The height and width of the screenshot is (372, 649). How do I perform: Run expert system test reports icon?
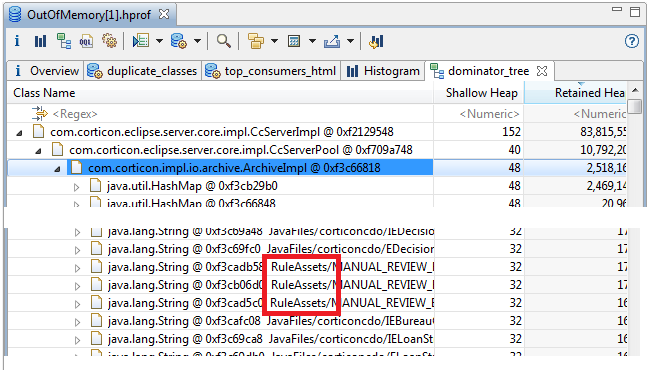click(x=141, y=41)
